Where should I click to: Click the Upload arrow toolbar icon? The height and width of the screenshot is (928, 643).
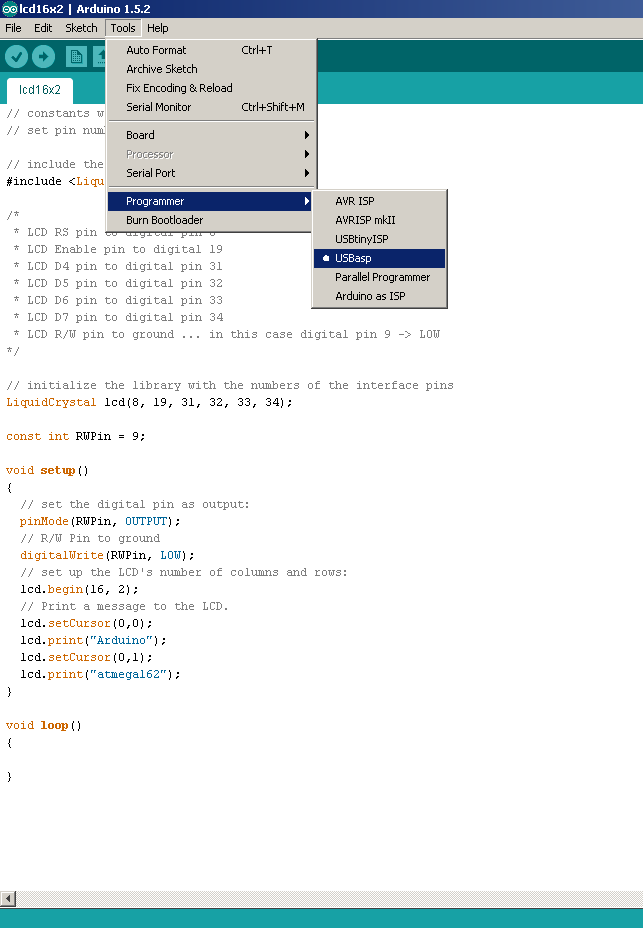point(43,57)
